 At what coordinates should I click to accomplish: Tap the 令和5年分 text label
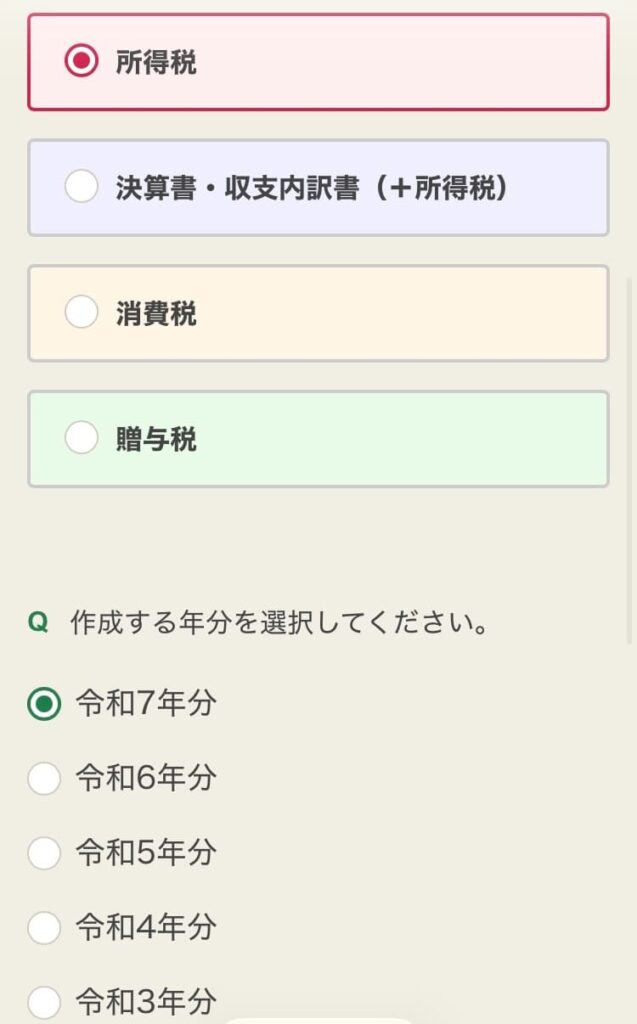[x=146, y=853]
